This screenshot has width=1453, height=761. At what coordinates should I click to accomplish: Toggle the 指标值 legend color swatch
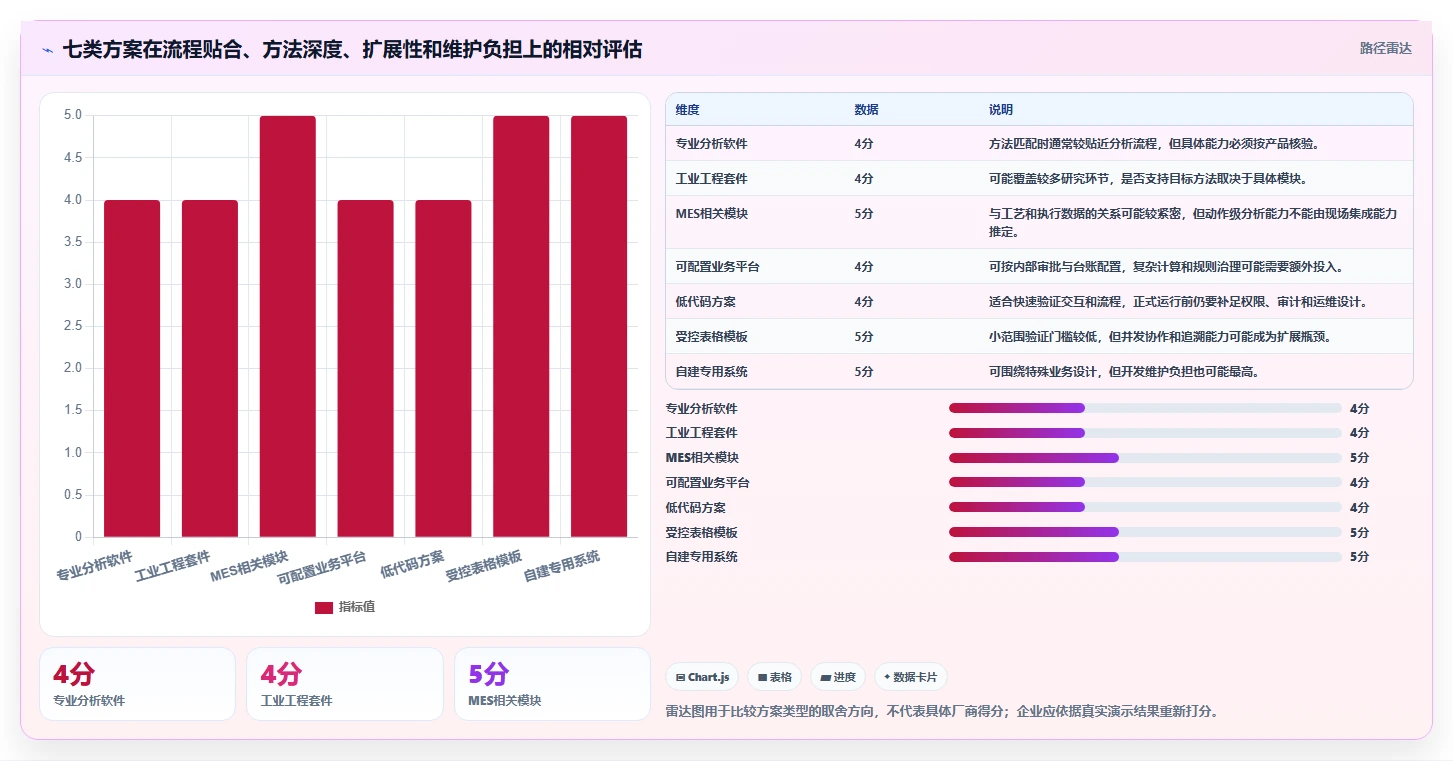point(324,607)
